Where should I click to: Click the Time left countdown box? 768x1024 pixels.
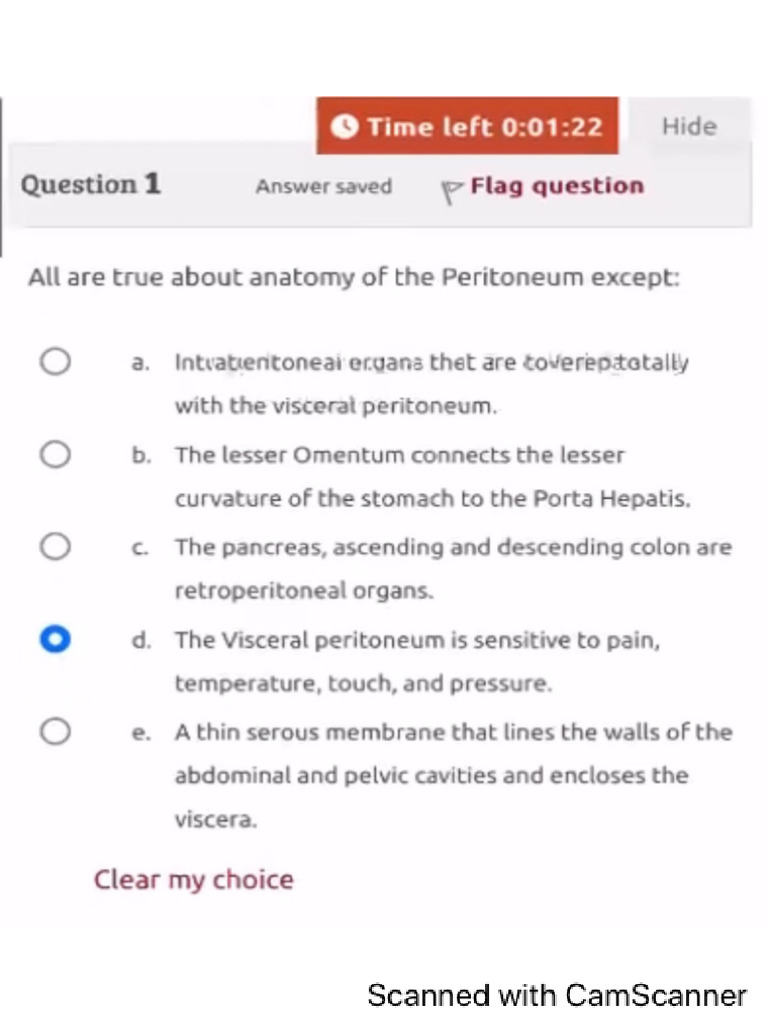coord(467,125)
